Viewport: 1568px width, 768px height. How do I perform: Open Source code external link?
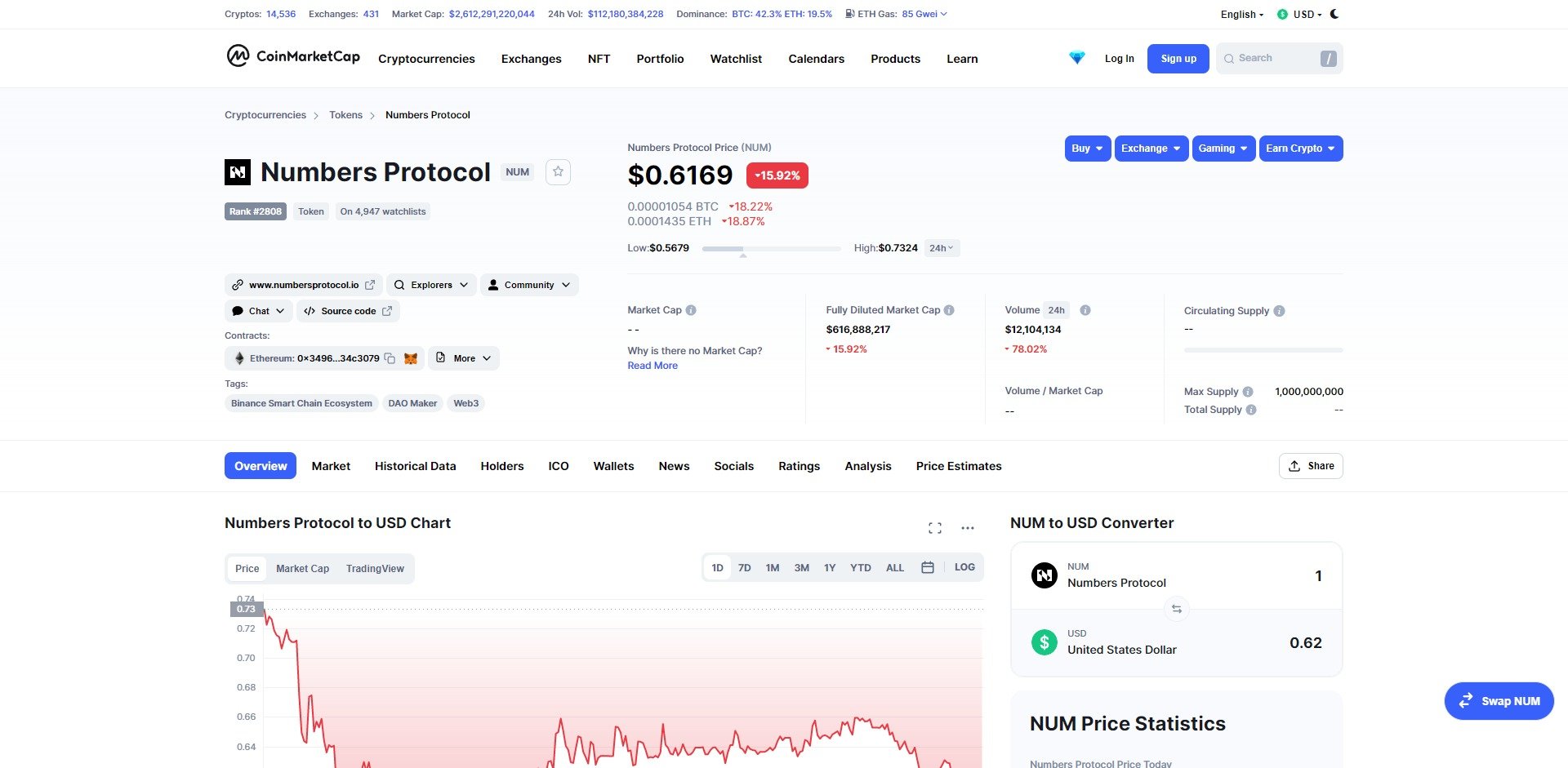pyautogui.click(x=349, y=311)
